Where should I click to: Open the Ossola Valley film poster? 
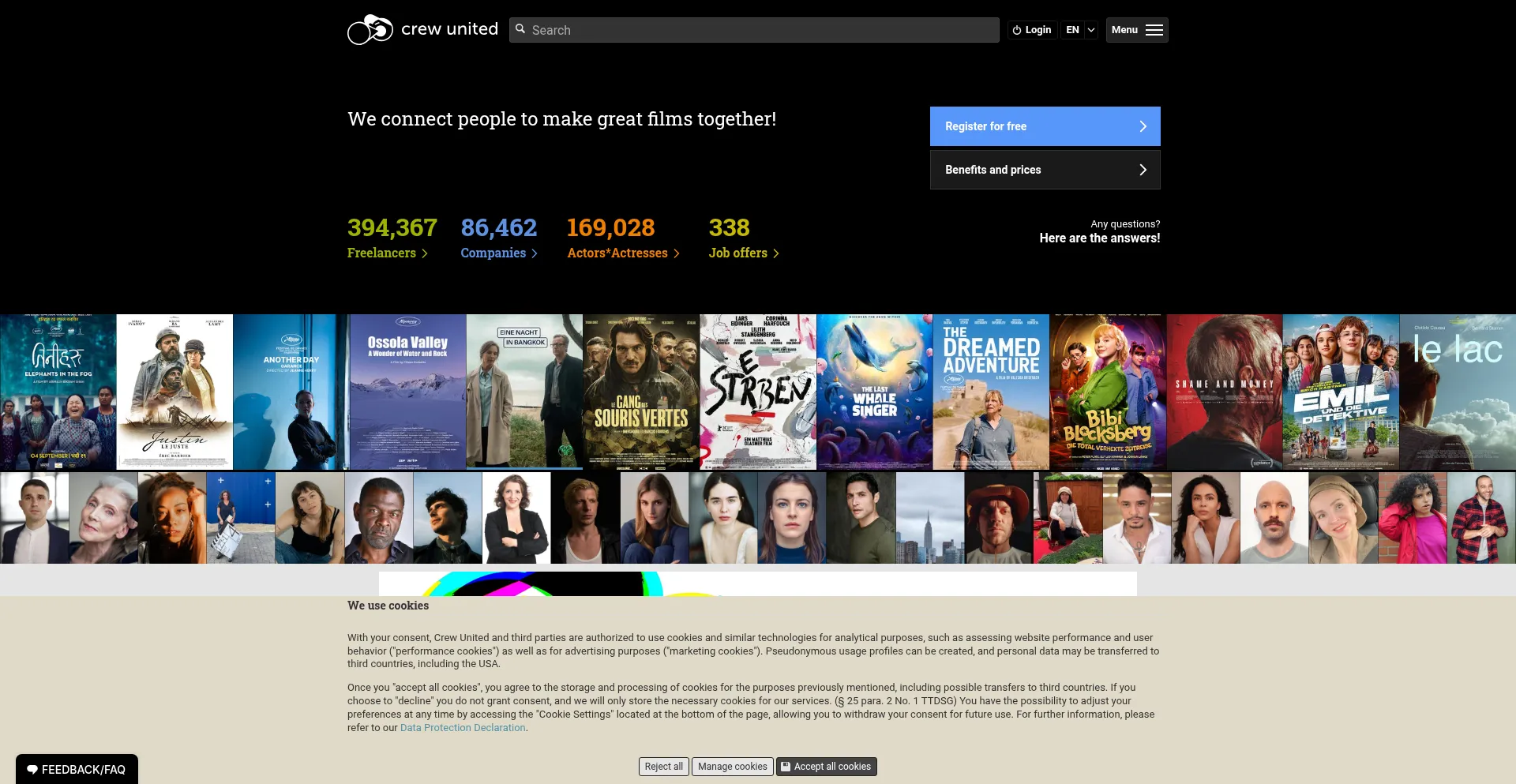[x=408, y=392]
